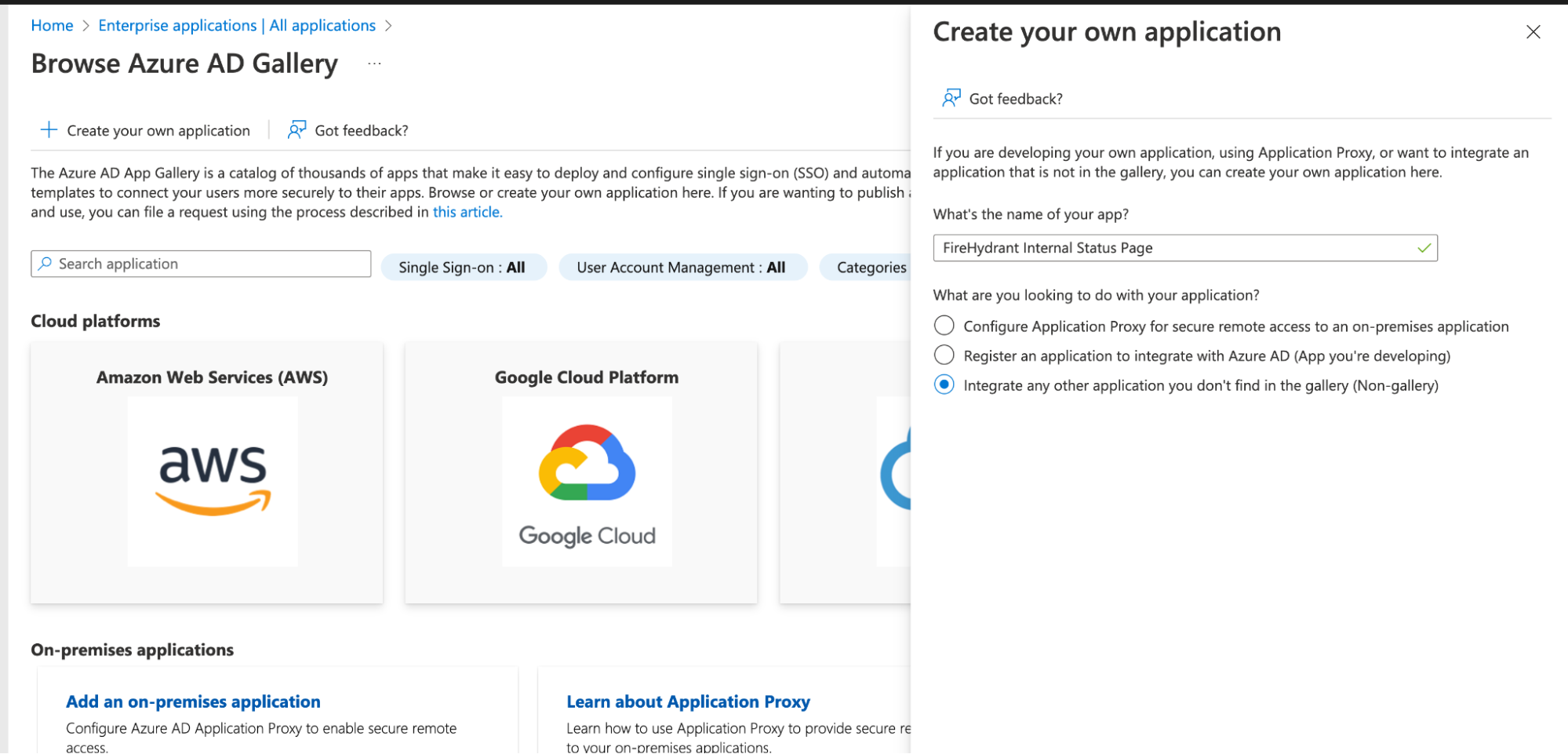Click the app name field containing FireHydrant Internal Status Page
The height and width of the screenshot is (754, 1568).
point(1185,248)
